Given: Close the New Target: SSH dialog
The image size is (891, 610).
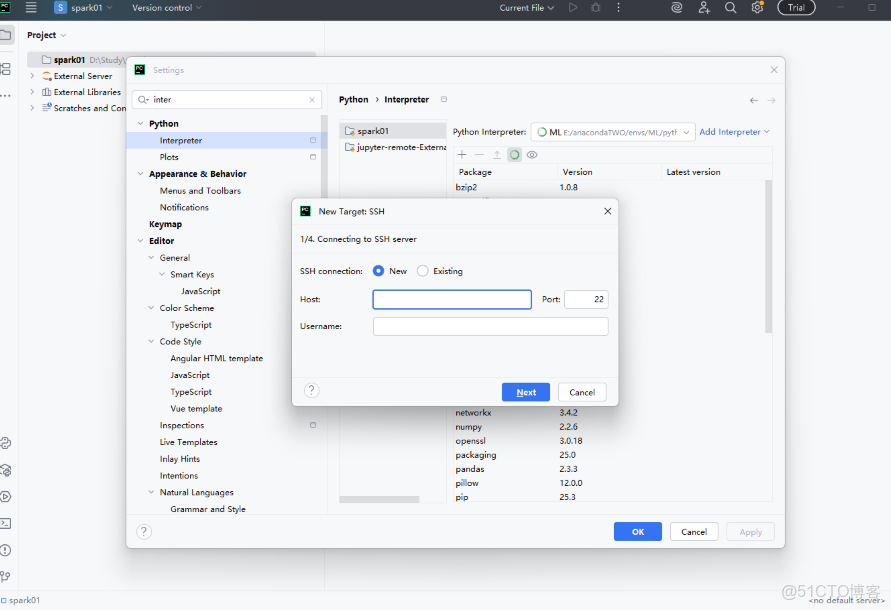Looking at the screenshot, I should point(607,211).
